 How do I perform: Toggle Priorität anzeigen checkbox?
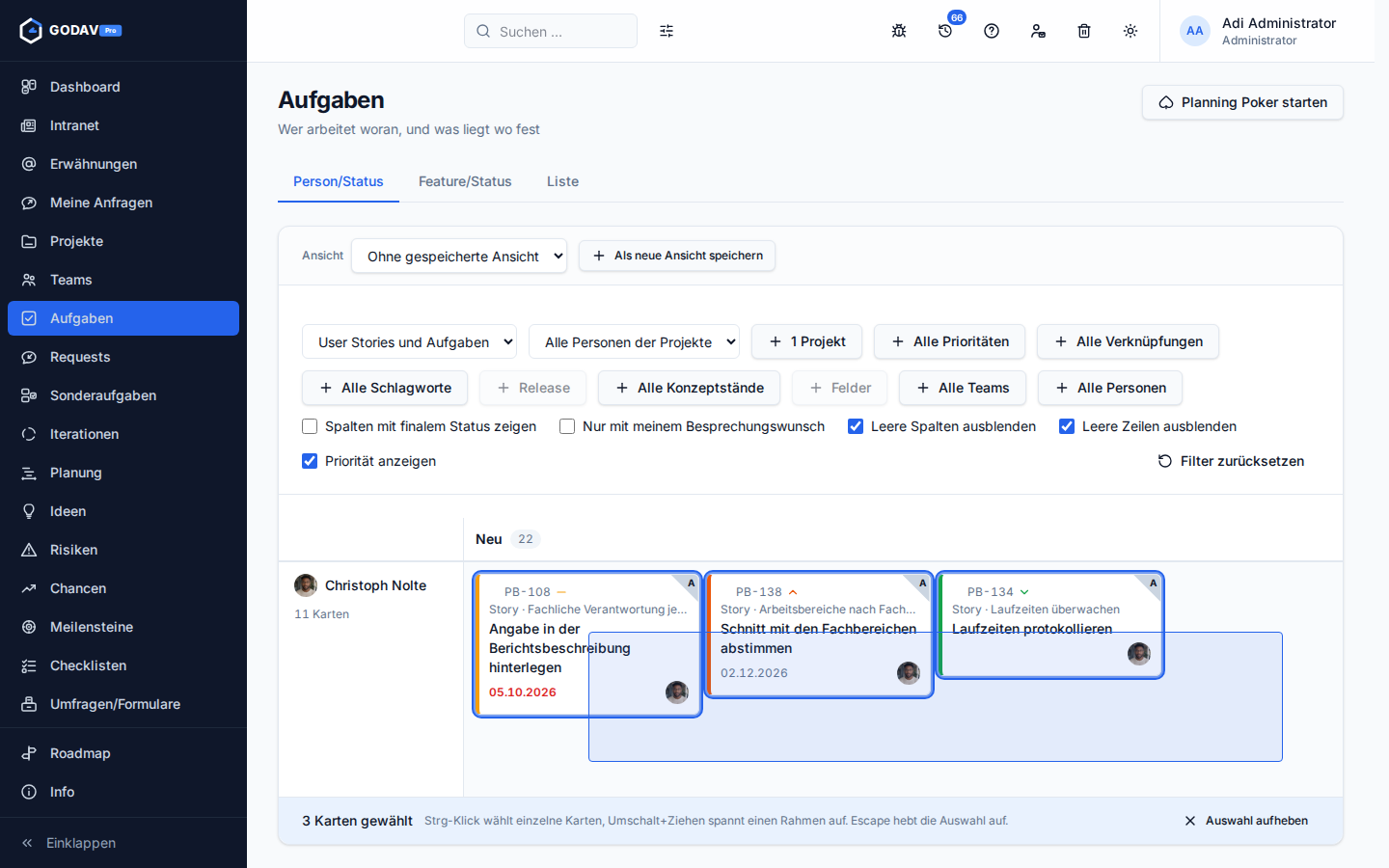pyautogui.click(x=310, y=461)
